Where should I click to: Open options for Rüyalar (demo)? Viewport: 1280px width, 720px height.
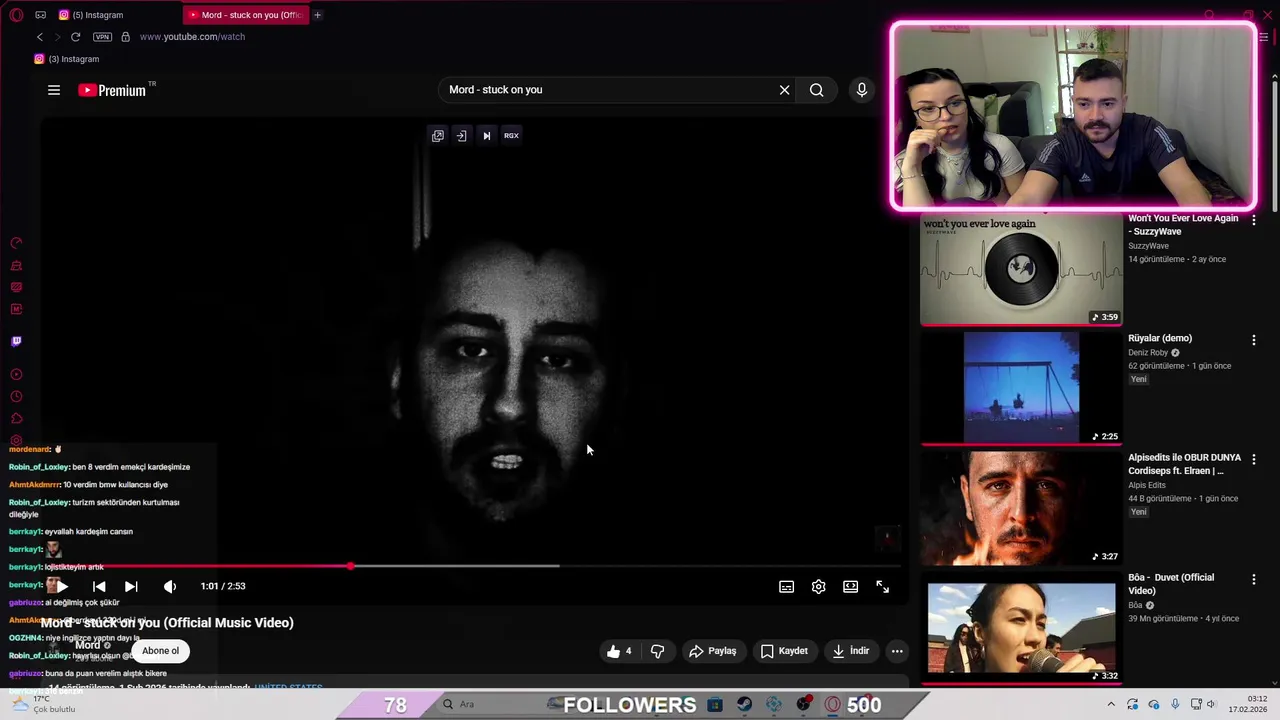click(x=1253, y=340)
